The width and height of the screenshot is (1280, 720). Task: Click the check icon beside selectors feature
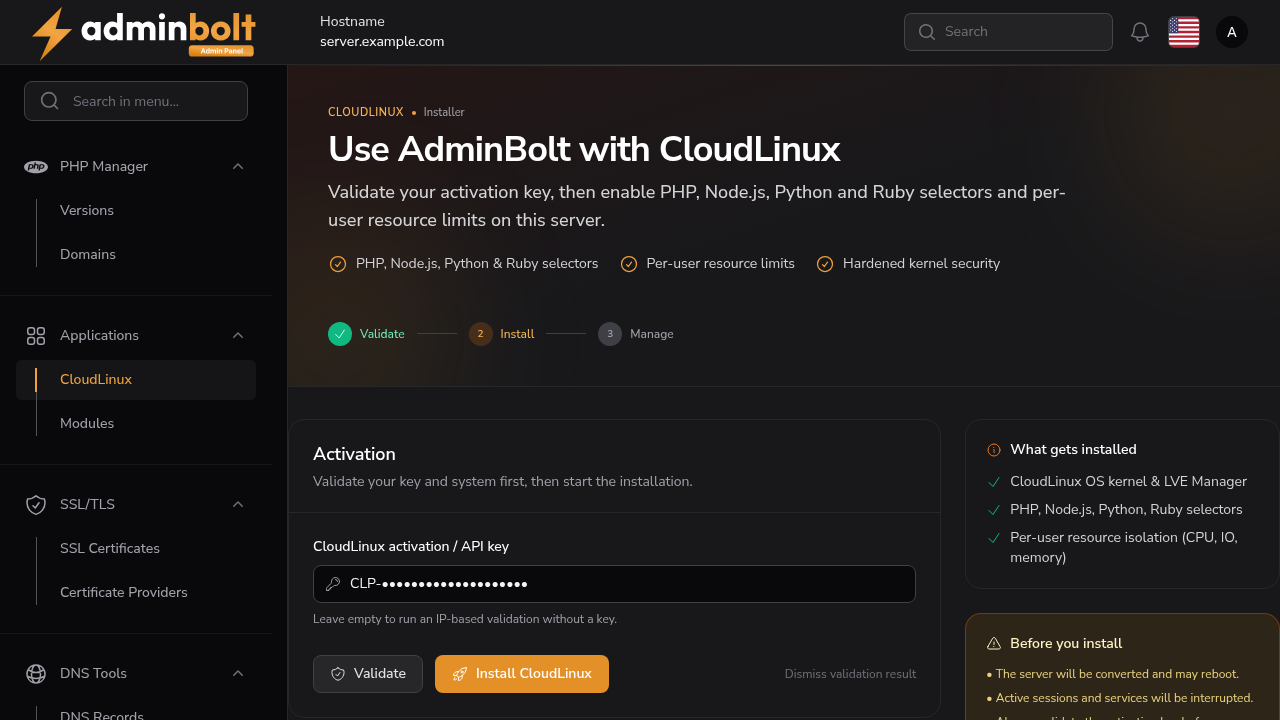[338, 264]
